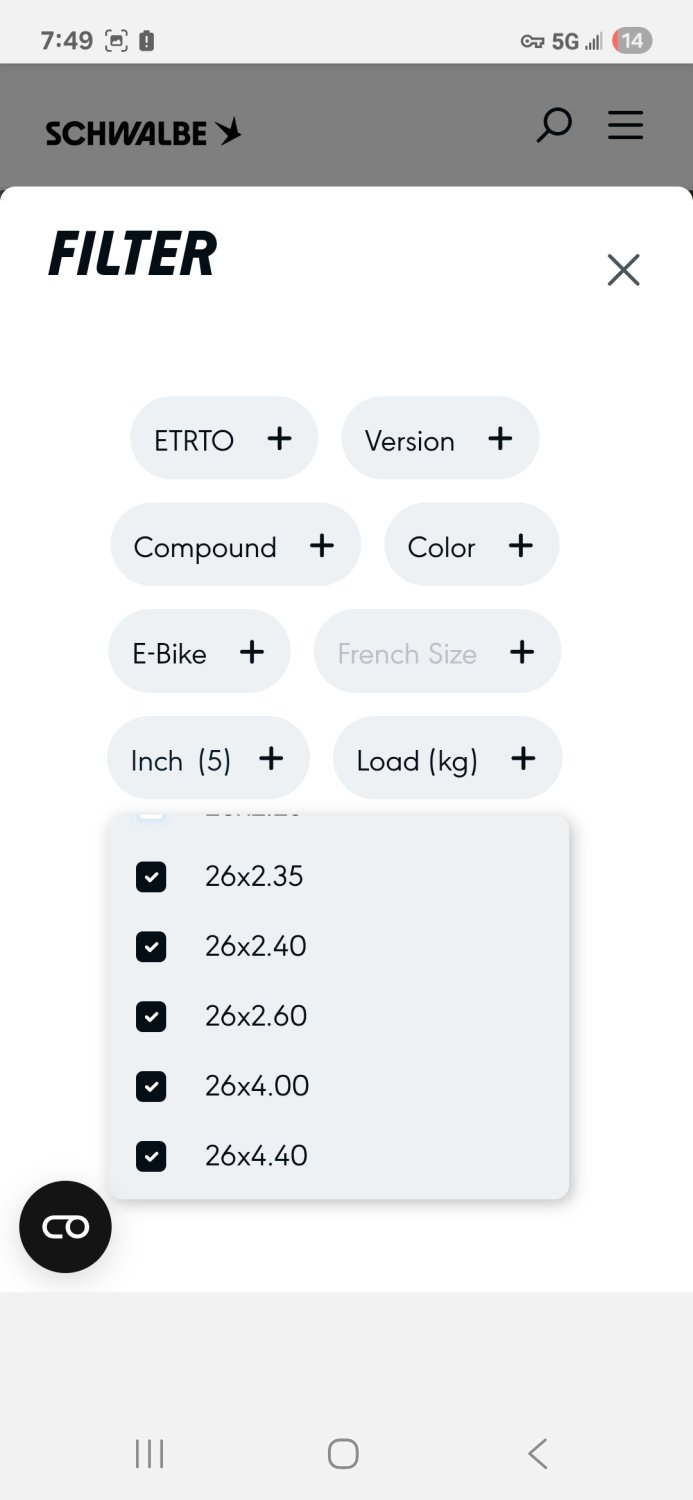Expand the ETRTO filter
The width and height of the screenshot is (693, 1500).
coord(224,439)
